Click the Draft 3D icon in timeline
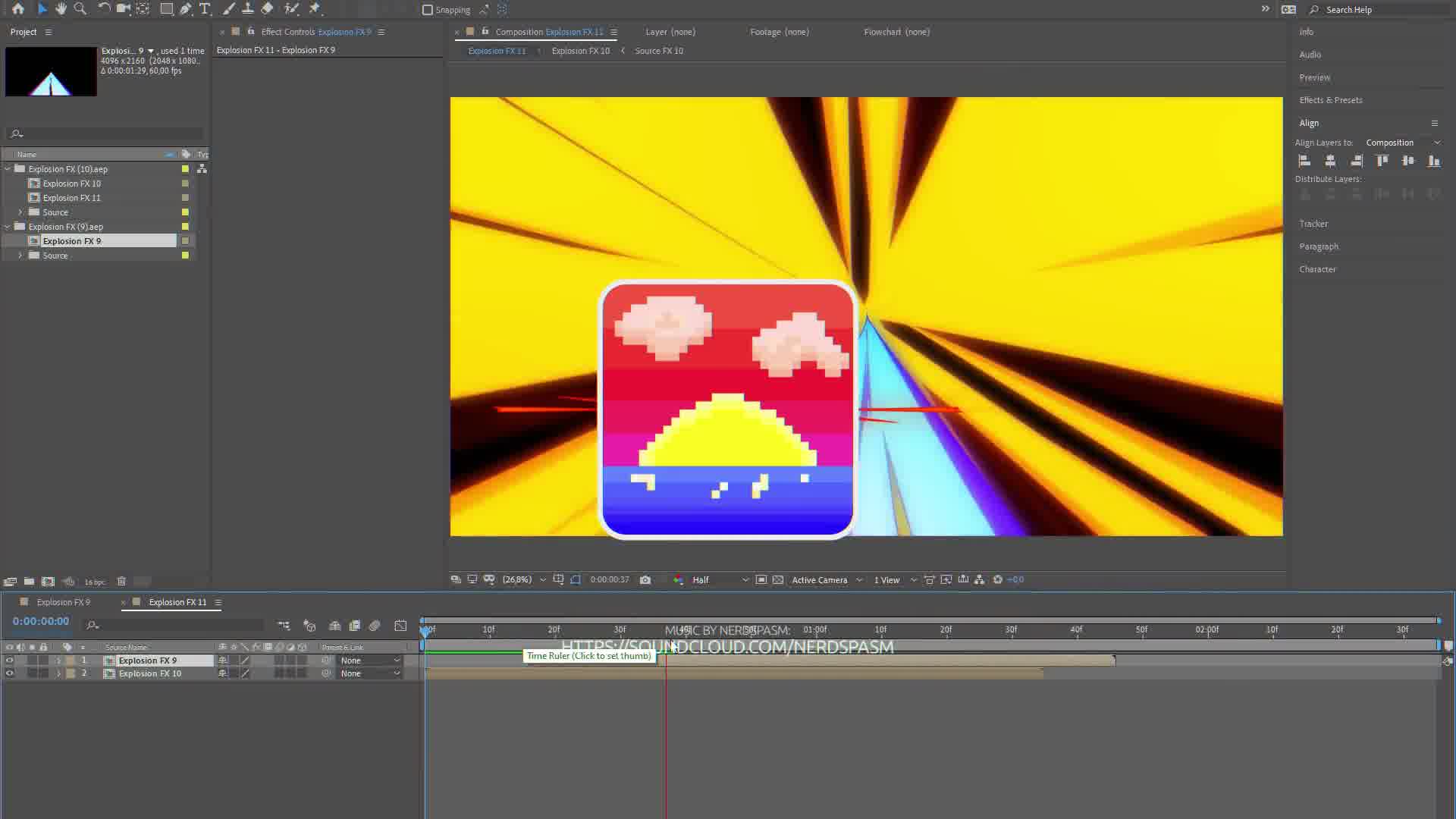This screenshot has height=819, width=1456. pos(309,626)
